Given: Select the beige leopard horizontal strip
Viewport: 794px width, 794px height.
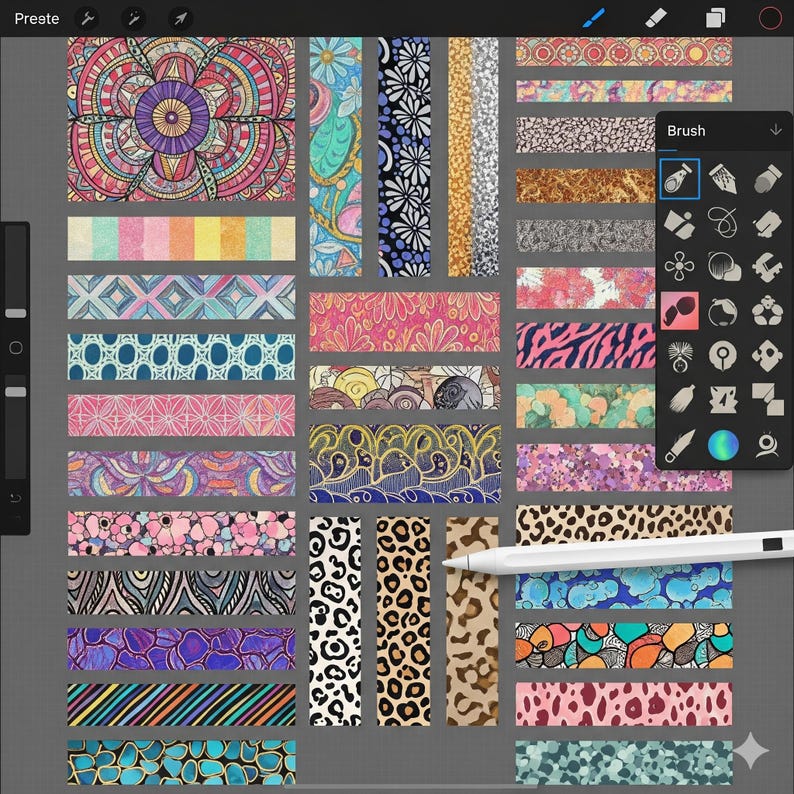Looking at the screenshot, I should pos(624,522).
